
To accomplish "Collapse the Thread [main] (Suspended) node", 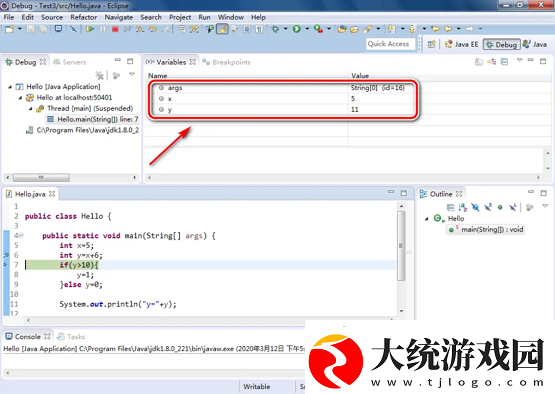I will tap(30, 109).
